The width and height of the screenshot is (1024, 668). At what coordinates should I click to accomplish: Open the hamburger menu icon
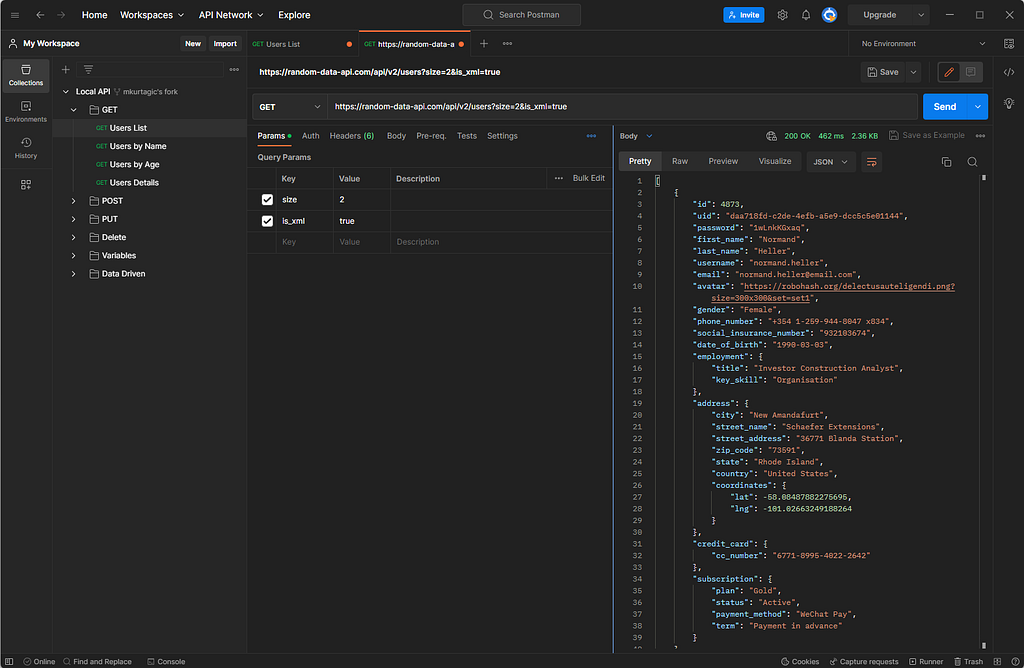[15, 15]
